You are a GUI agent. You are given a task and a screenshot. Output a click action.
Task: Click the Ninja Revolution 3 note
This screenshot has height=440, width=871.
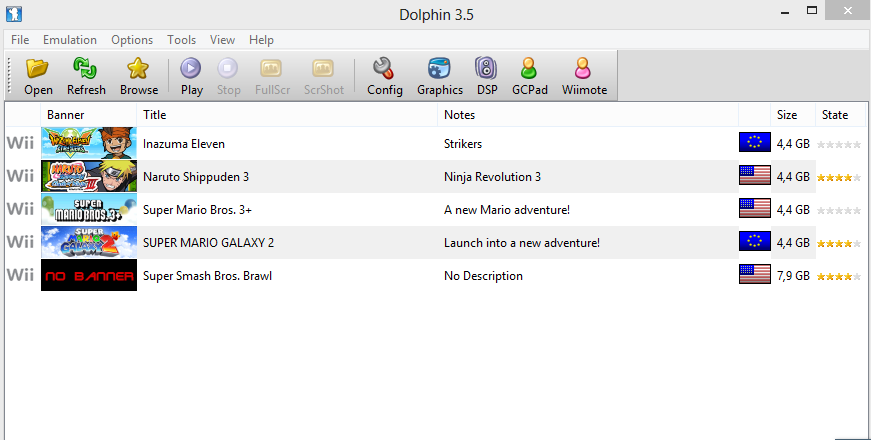(x=492, y=177)
